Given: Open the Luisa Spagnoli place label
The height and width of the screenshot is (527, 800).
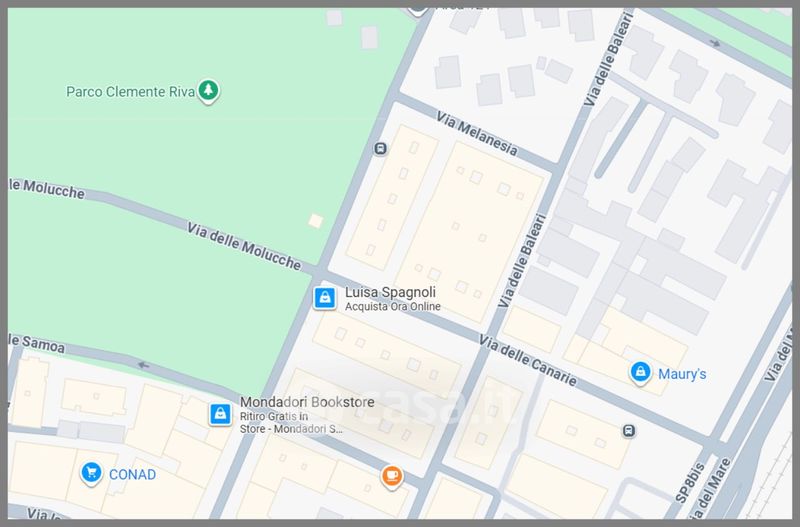Looking at the screenshot, I should 390,292.
